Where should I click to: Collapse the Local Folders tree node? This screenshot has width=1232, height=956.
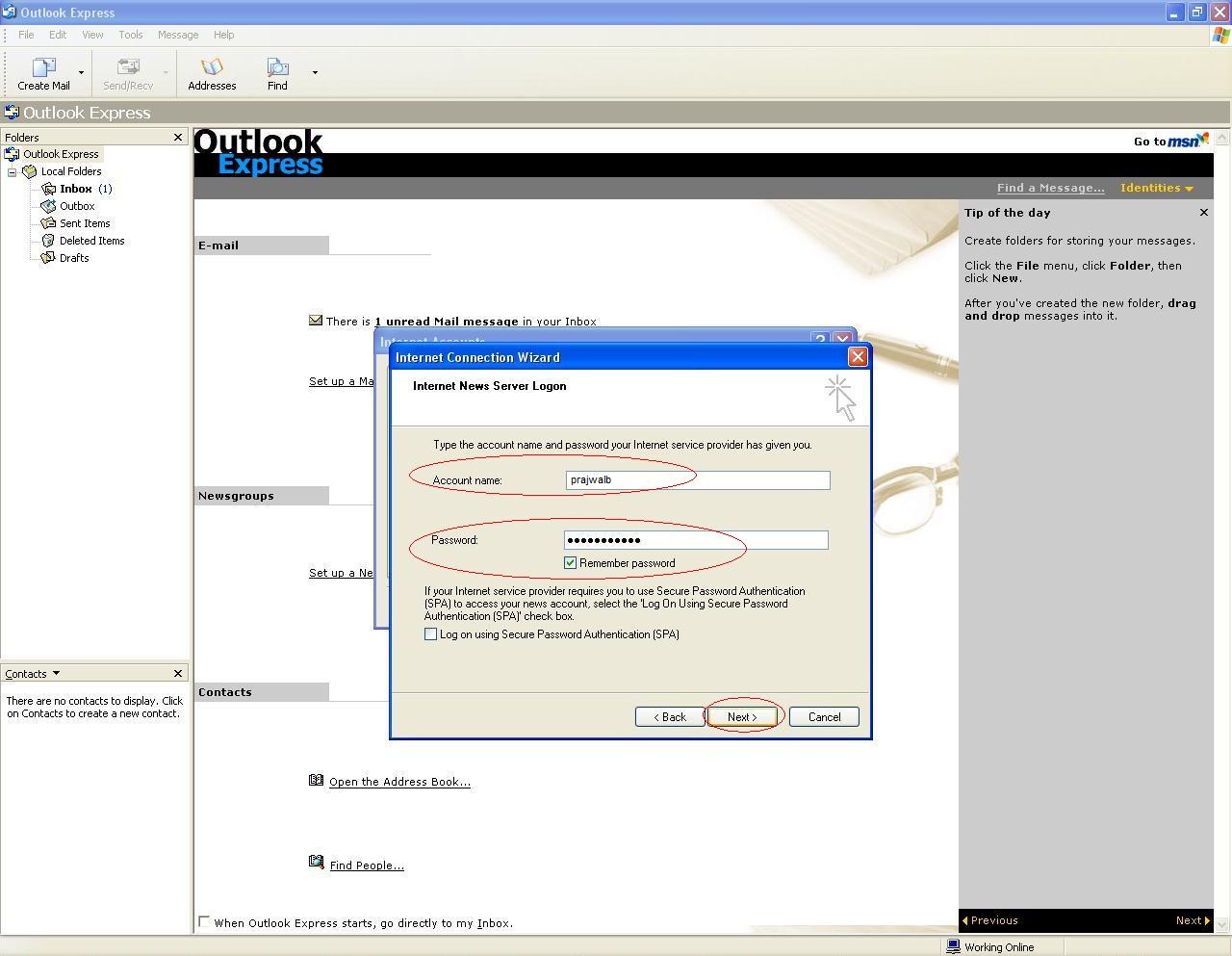pos(13,172)
